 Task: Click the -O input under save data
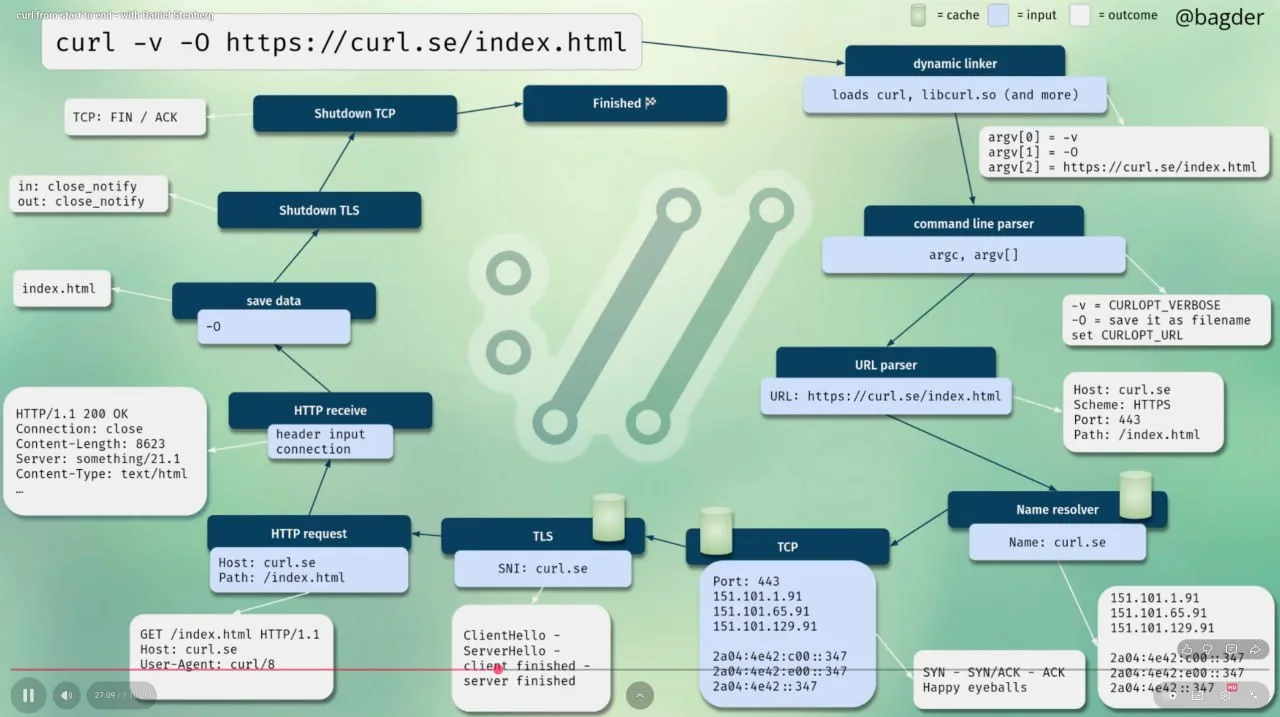click(274, 327)
